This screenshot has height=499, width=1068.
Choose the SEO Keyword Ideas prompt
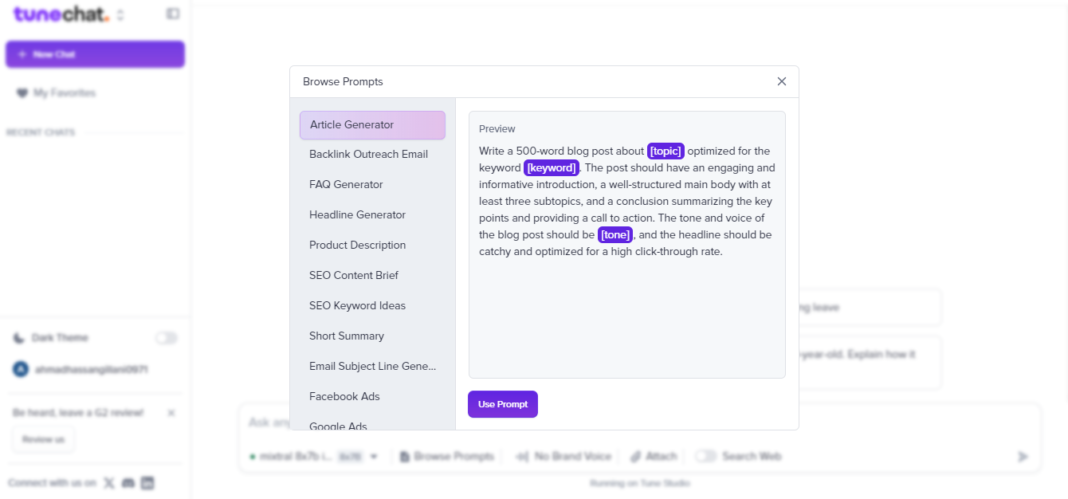[357, 305]
